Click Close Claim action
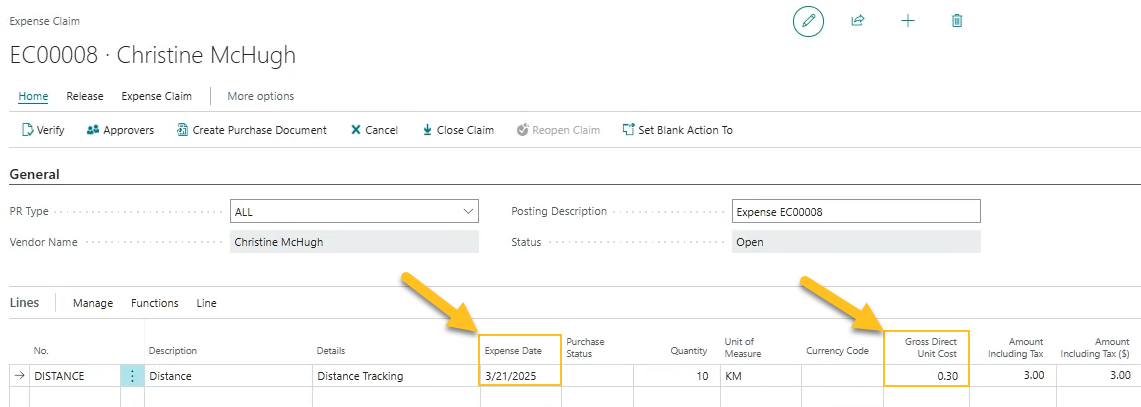The image size is (1141, 407). [458, 130]
